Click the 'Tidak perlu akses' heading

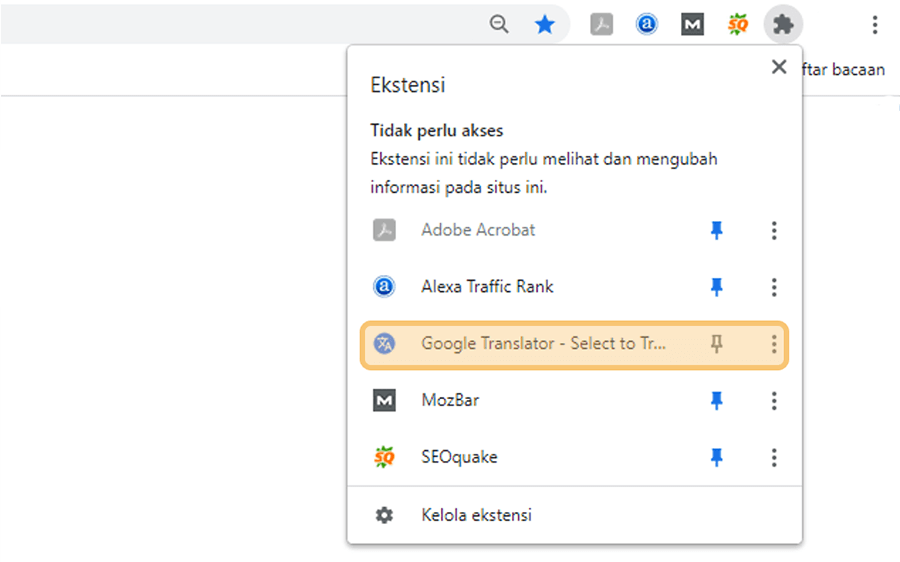436,131
